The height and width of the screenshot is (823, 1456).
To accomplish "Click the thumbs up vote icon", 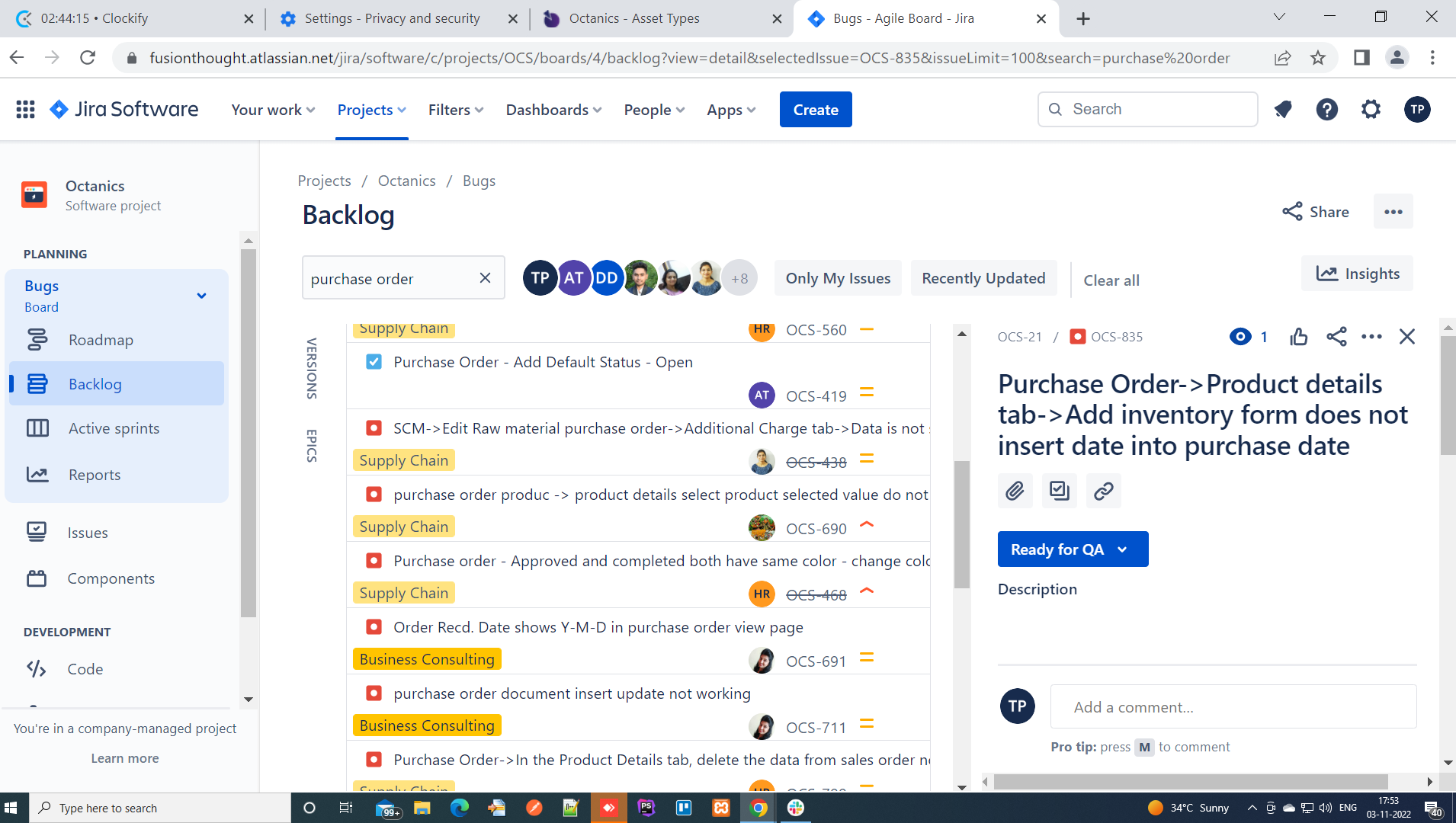I will (1298, 337).
